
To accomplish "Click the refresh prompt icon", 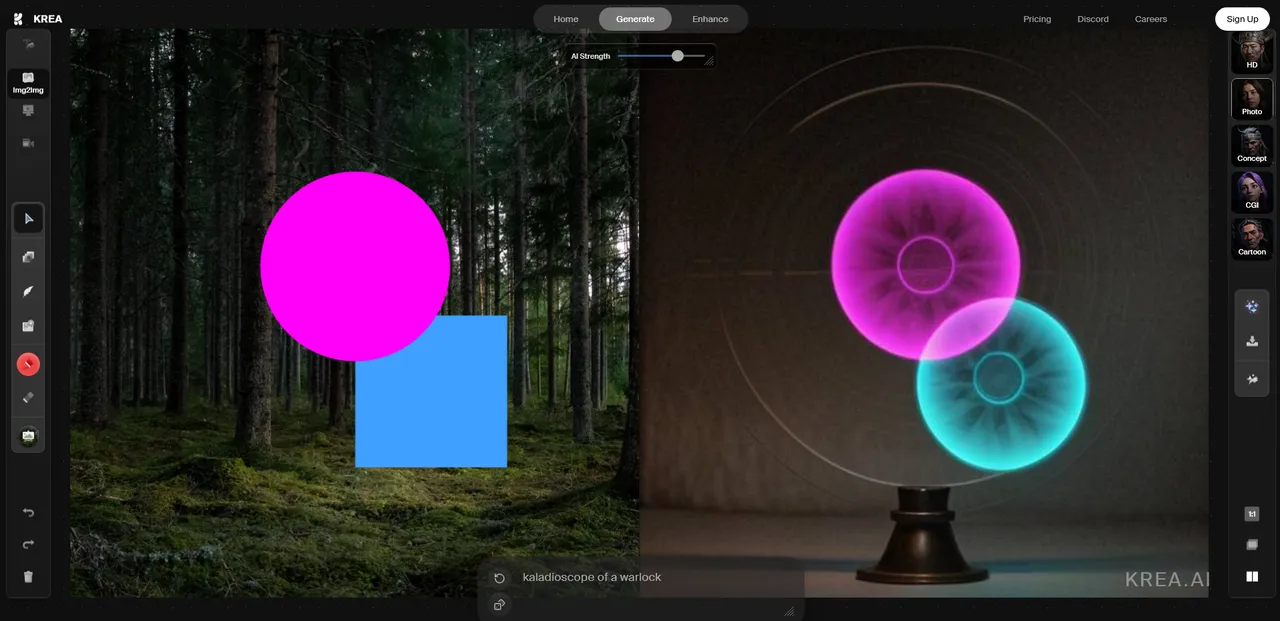I will (500, 578).
